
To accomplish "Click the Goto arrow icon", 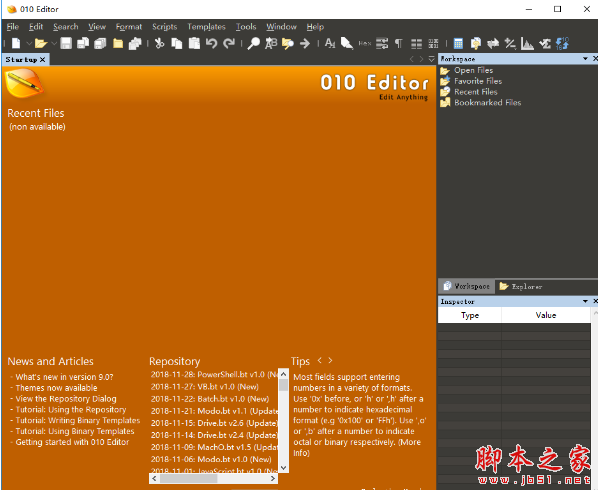I will pos(305,43).
